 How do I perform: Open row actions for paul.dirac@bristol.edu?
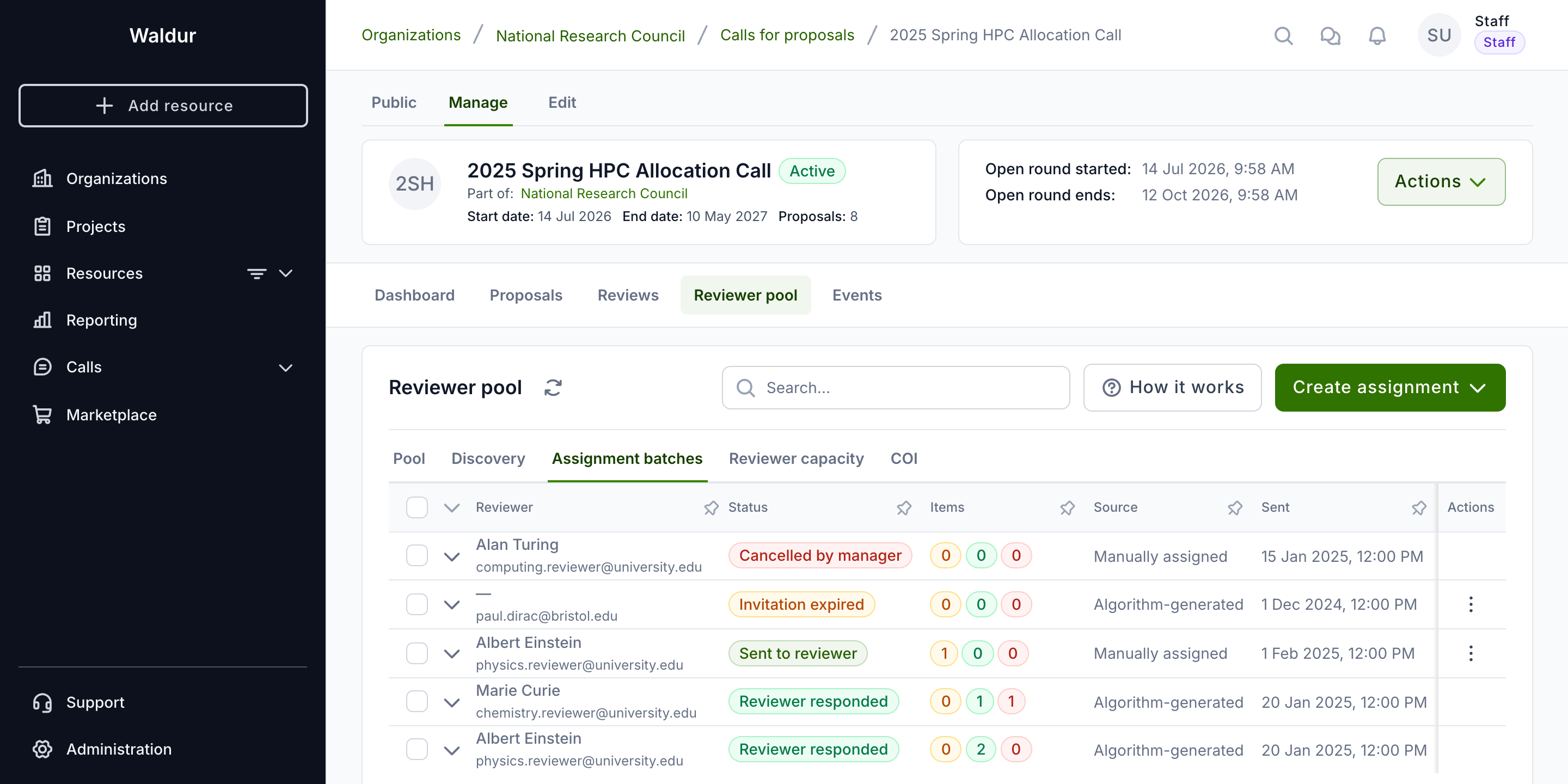(x=1471, y=604)
